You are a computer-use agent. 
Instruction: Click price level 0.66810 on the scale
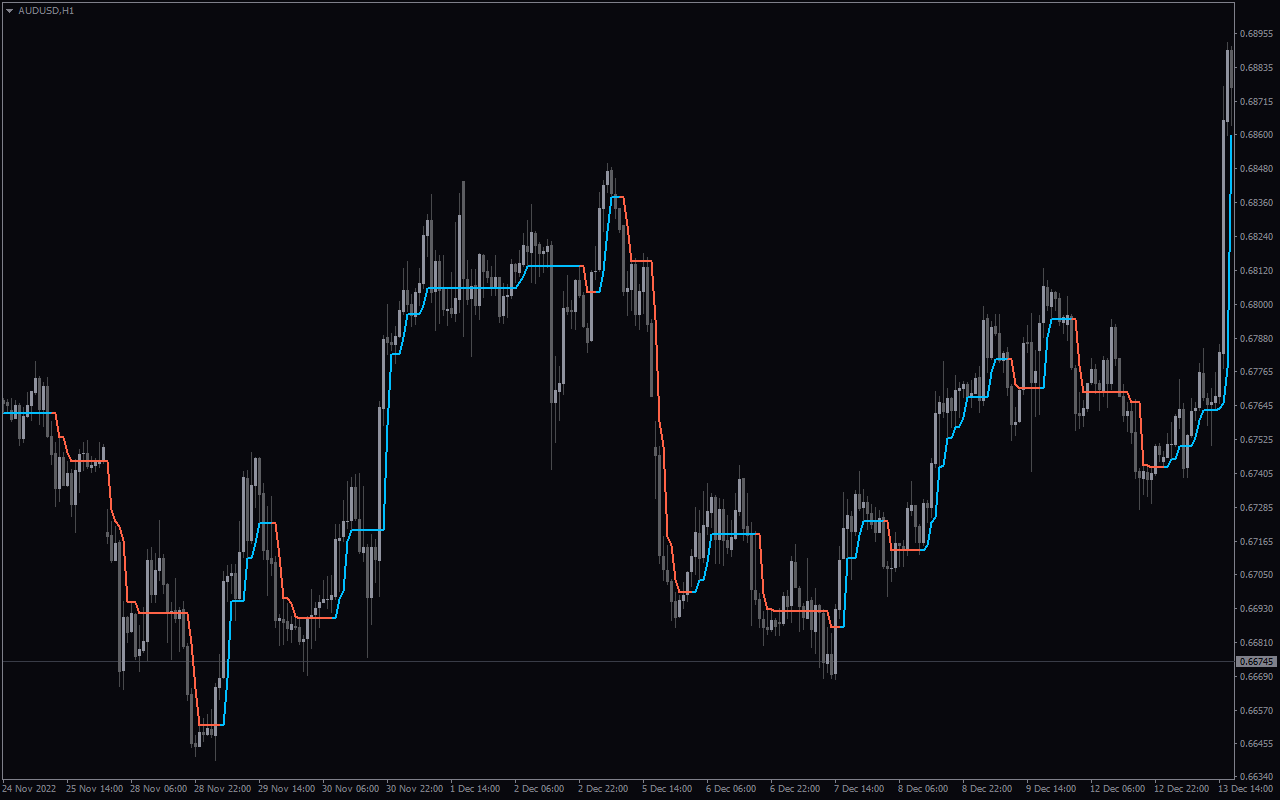1258,643
